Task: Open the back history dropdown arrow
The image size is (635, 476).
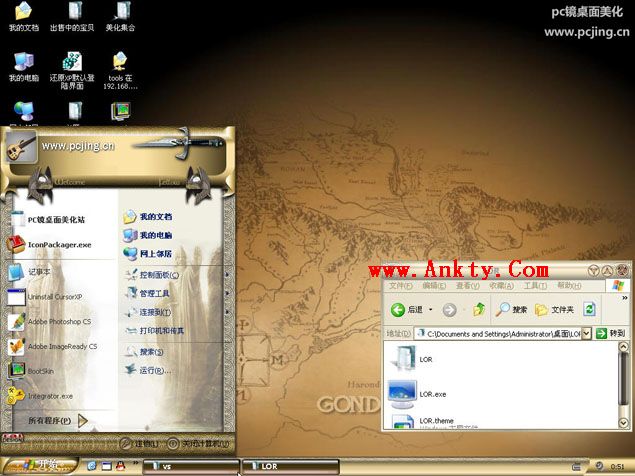Action: point(431,310)
